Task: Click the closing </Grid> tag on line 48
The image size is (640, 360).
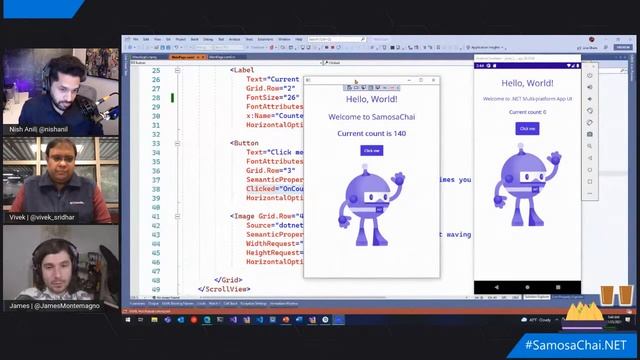Action: pyautogui.click(x=228, y=280)
